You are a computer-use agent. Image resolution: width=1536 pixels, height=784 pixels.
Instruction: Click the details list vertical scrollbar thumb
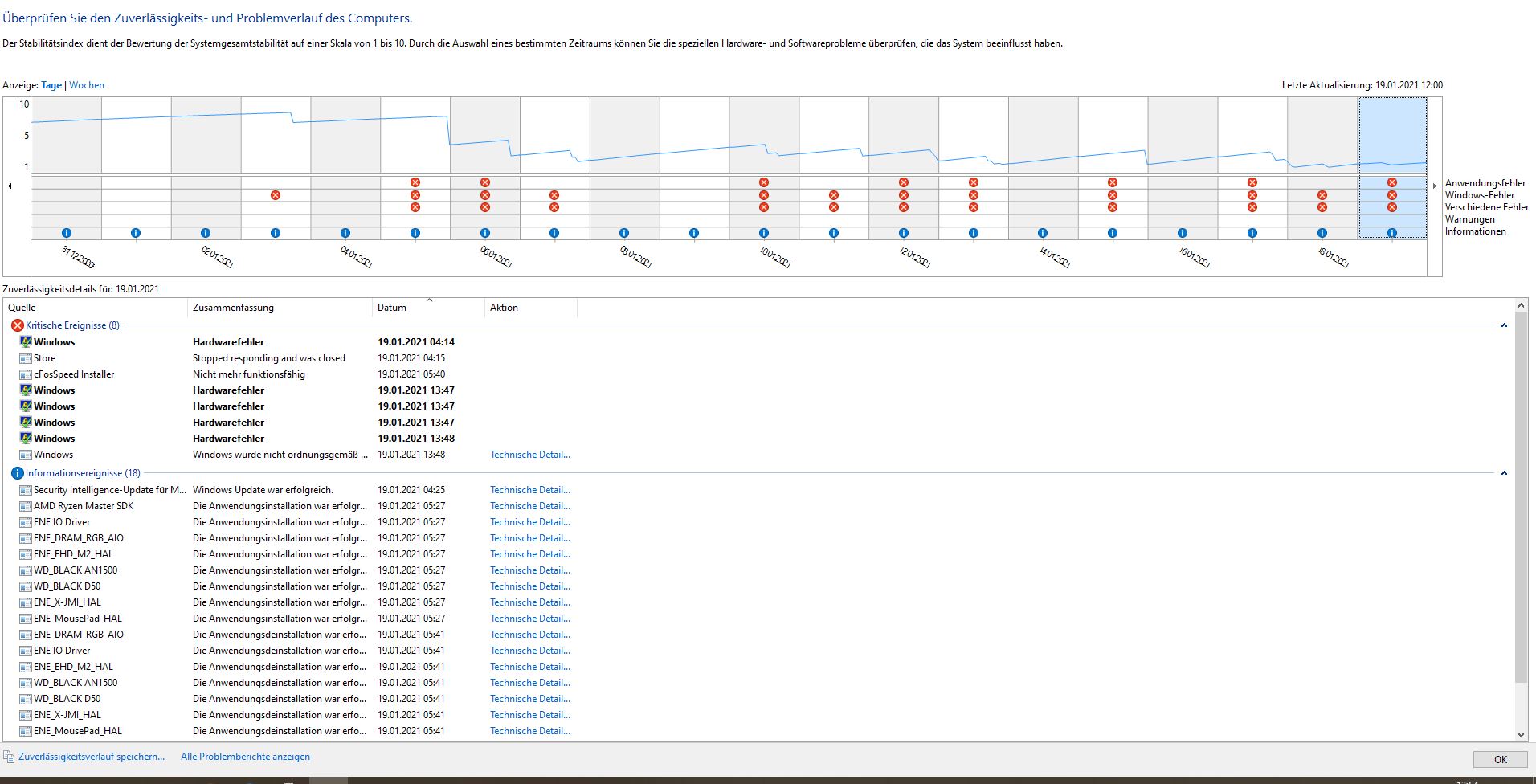pyautogui.click(x=1521, y=498)
